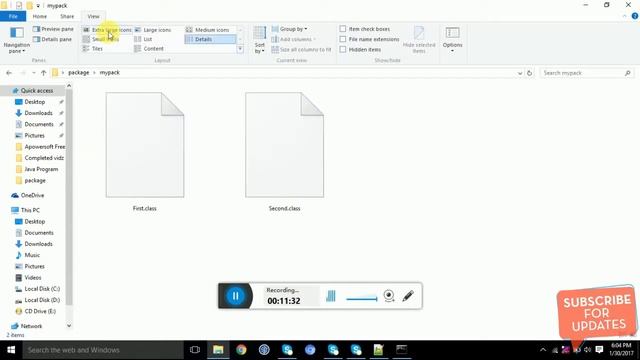The height and width of the screenshot is (360, 640).
Task: Select Extra large icons layout
Action: point(107,30)
